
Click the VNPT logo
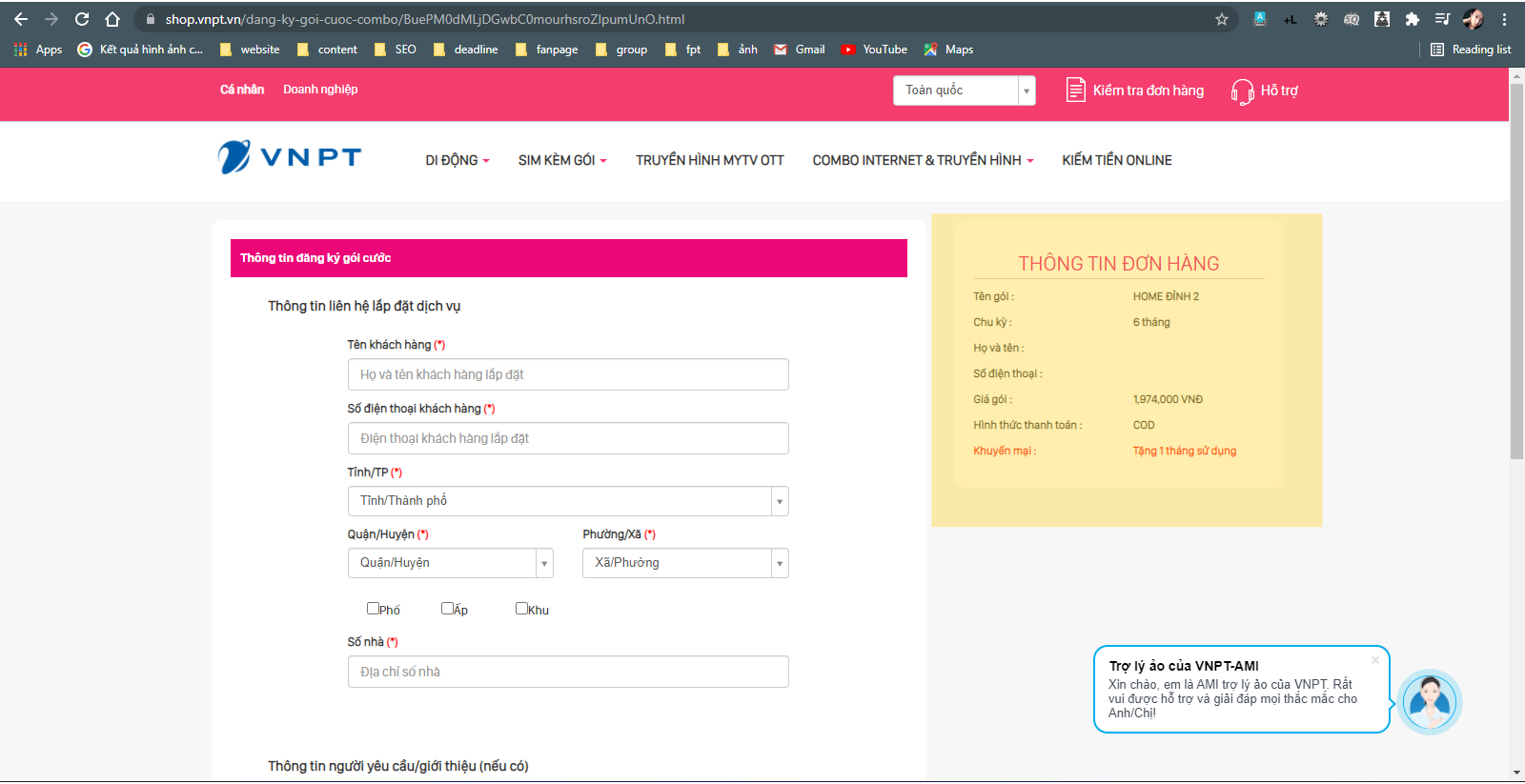pyautogui.click(x=289, y=157)
